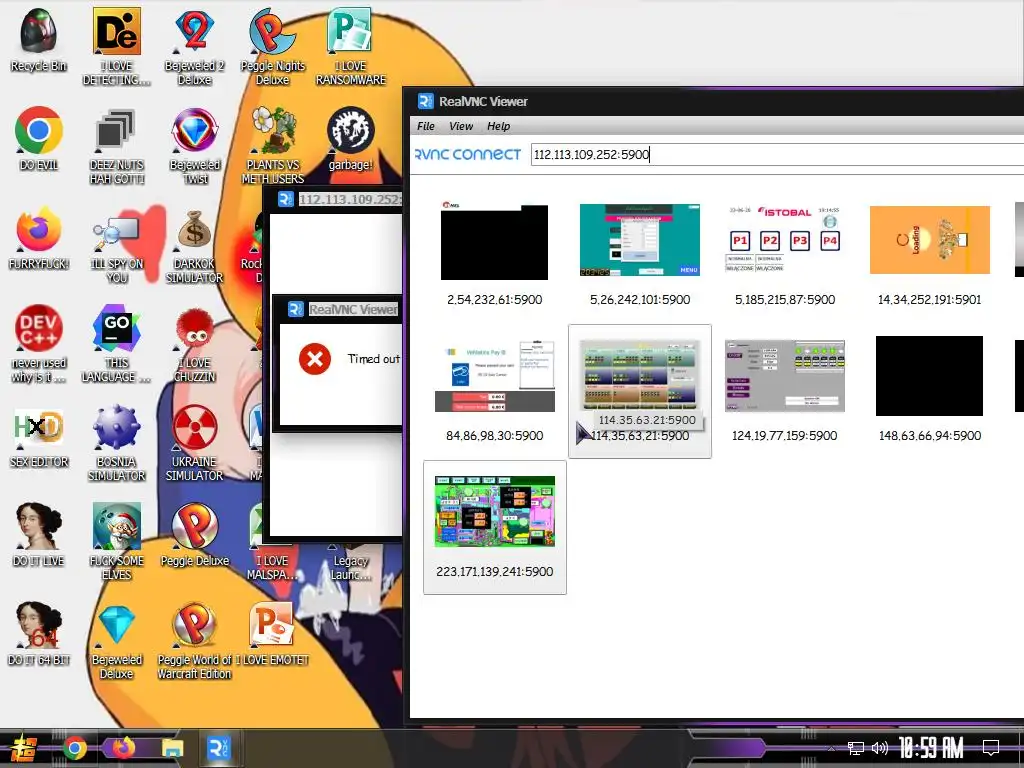Select the 114.35.63.21:5900 connection thumbnail
Image resolution: width=1024 pixels, height=768 pixels.
[640, 375]
